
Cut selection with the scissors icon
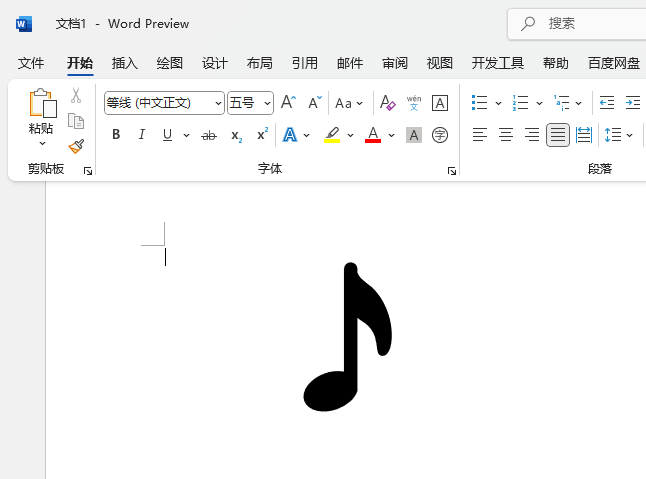[76, 95]
